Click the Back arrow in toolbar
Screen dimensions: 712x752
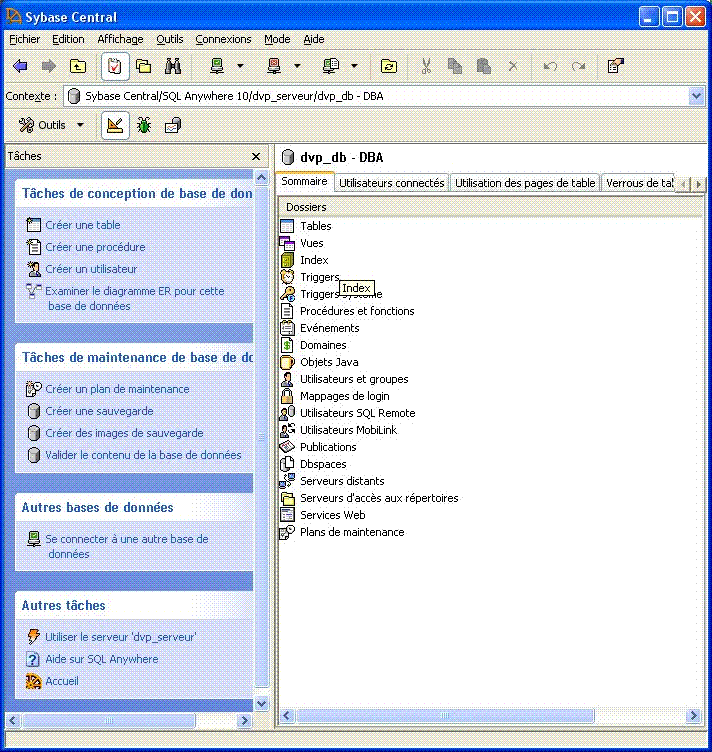(20, 66)
